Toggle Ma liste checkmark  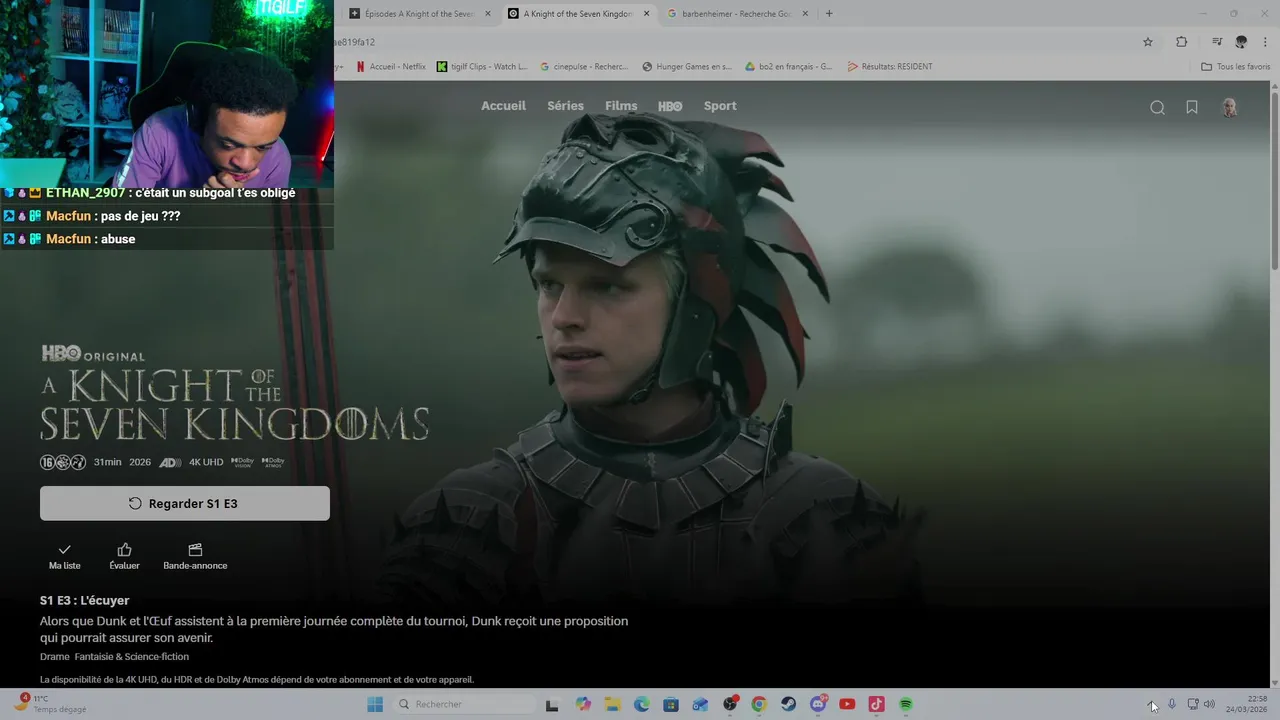65,557
